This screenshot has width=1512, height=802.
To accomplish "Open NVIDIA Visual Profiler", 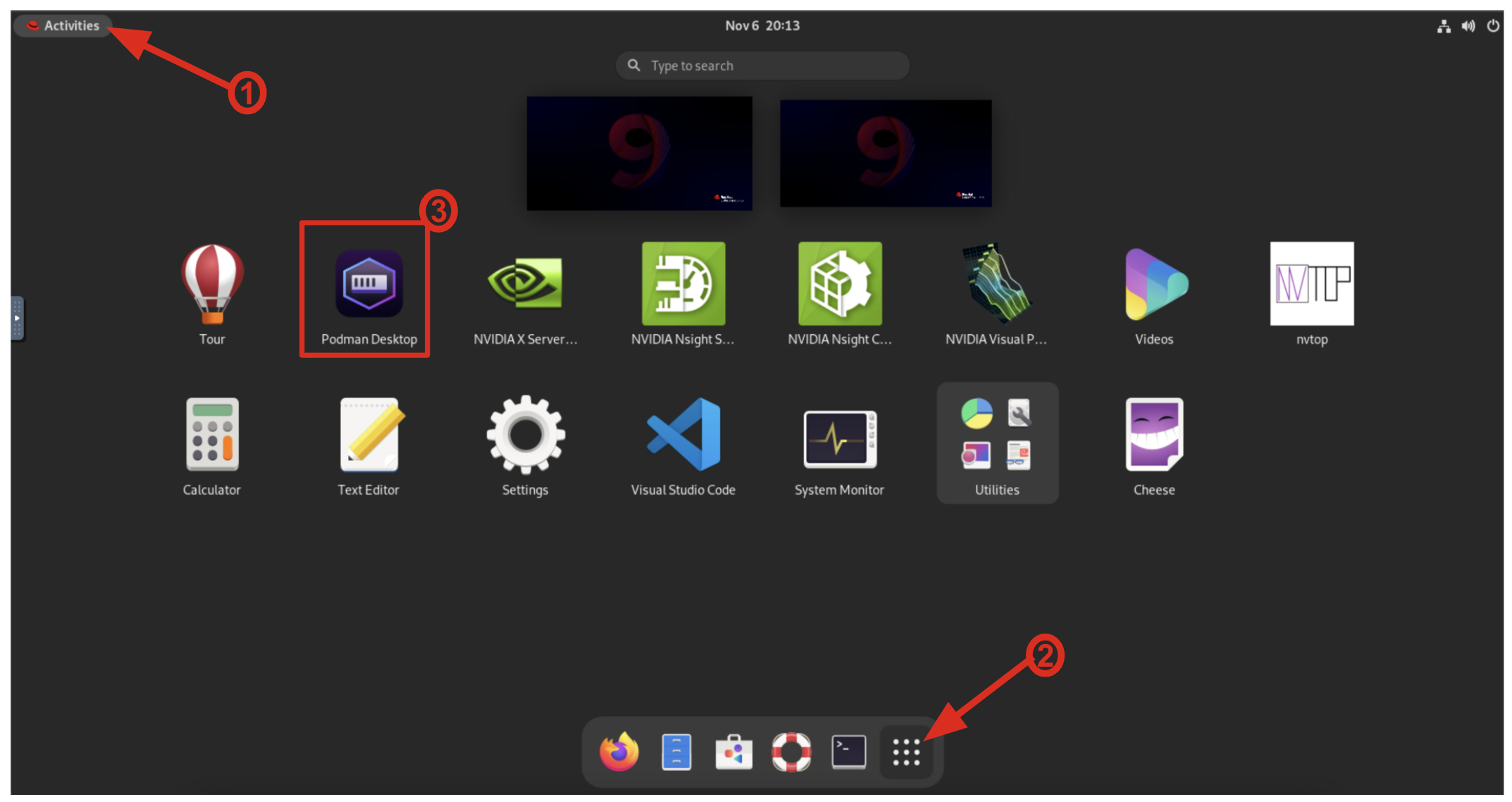I will [996, 285].
